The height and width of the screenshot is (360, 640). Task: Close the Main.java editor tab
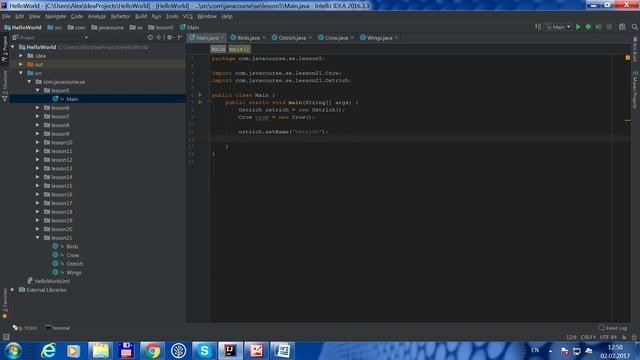click(x=222, y=38)
